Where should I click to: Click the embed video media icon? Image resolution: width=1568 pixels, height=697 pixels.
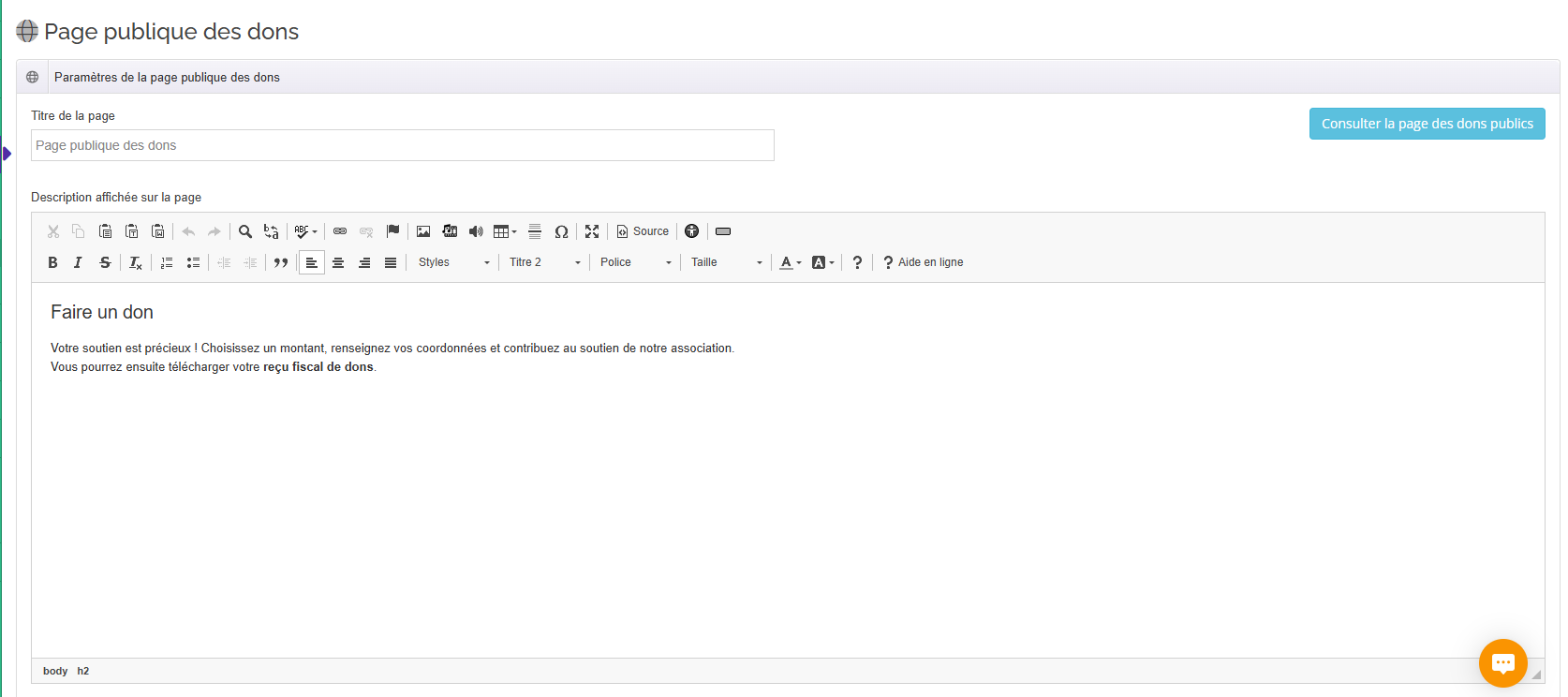click(450, 231)
